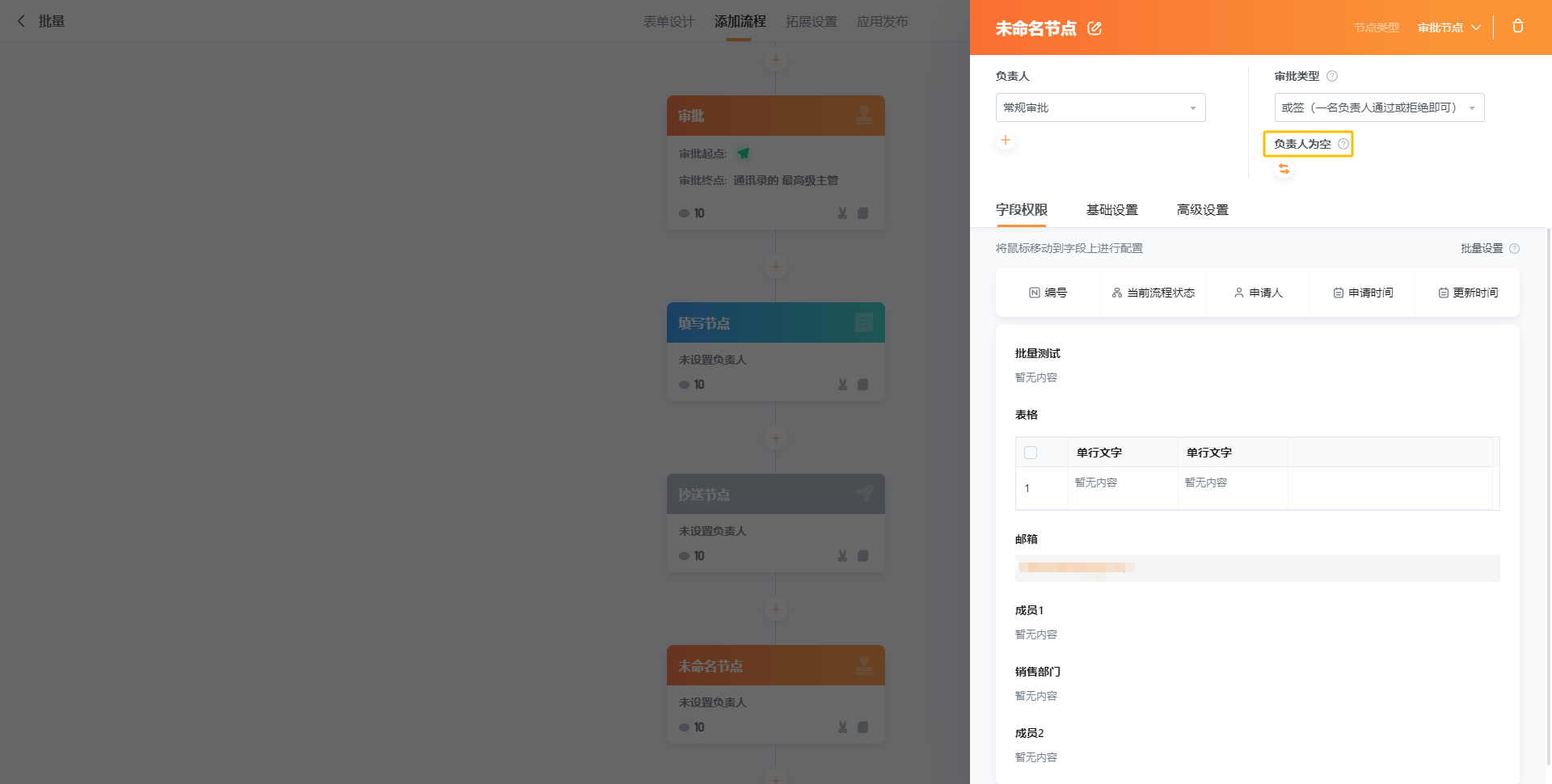Screen dimensions: 1552x784
Task: Click the eye icon on 未命名节点 flow card
Action: pos(684,727)
